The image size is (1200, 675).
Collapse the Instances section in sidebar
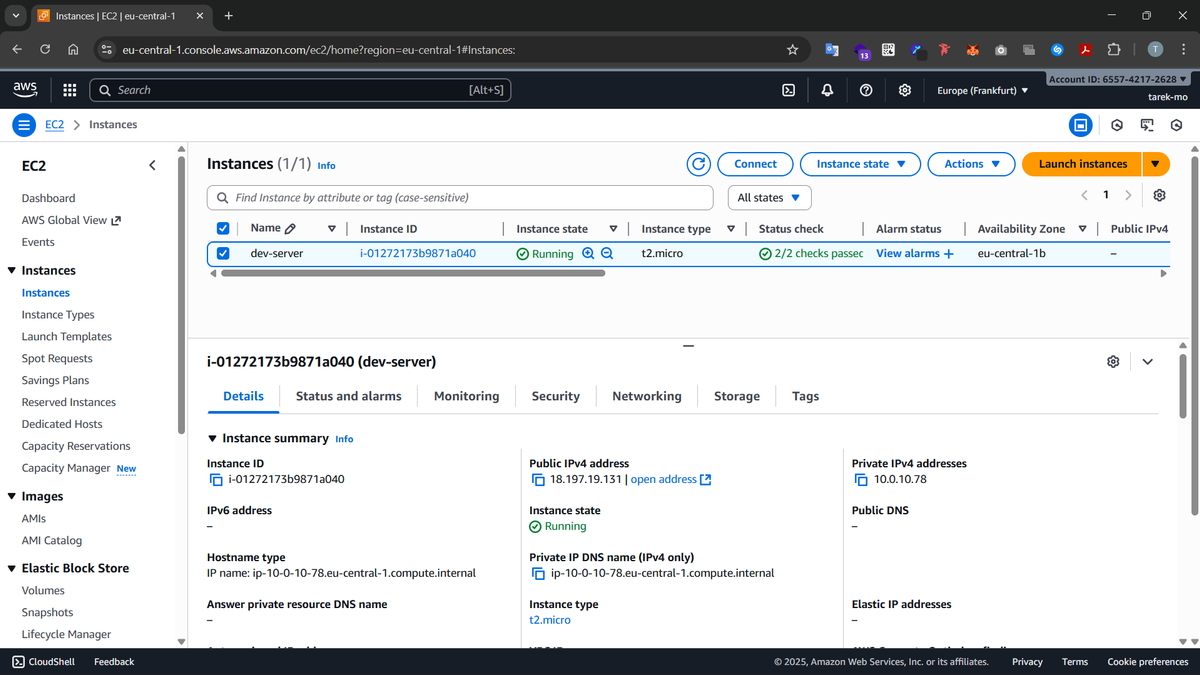[x=12, y=270]
